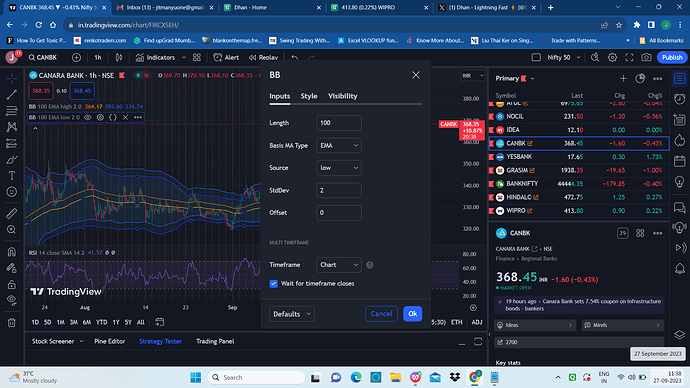Viewport: 690px width, 388px height.
Task: Open the Basis MA Type EMA dropdown
Action: (x=339, y=146)
